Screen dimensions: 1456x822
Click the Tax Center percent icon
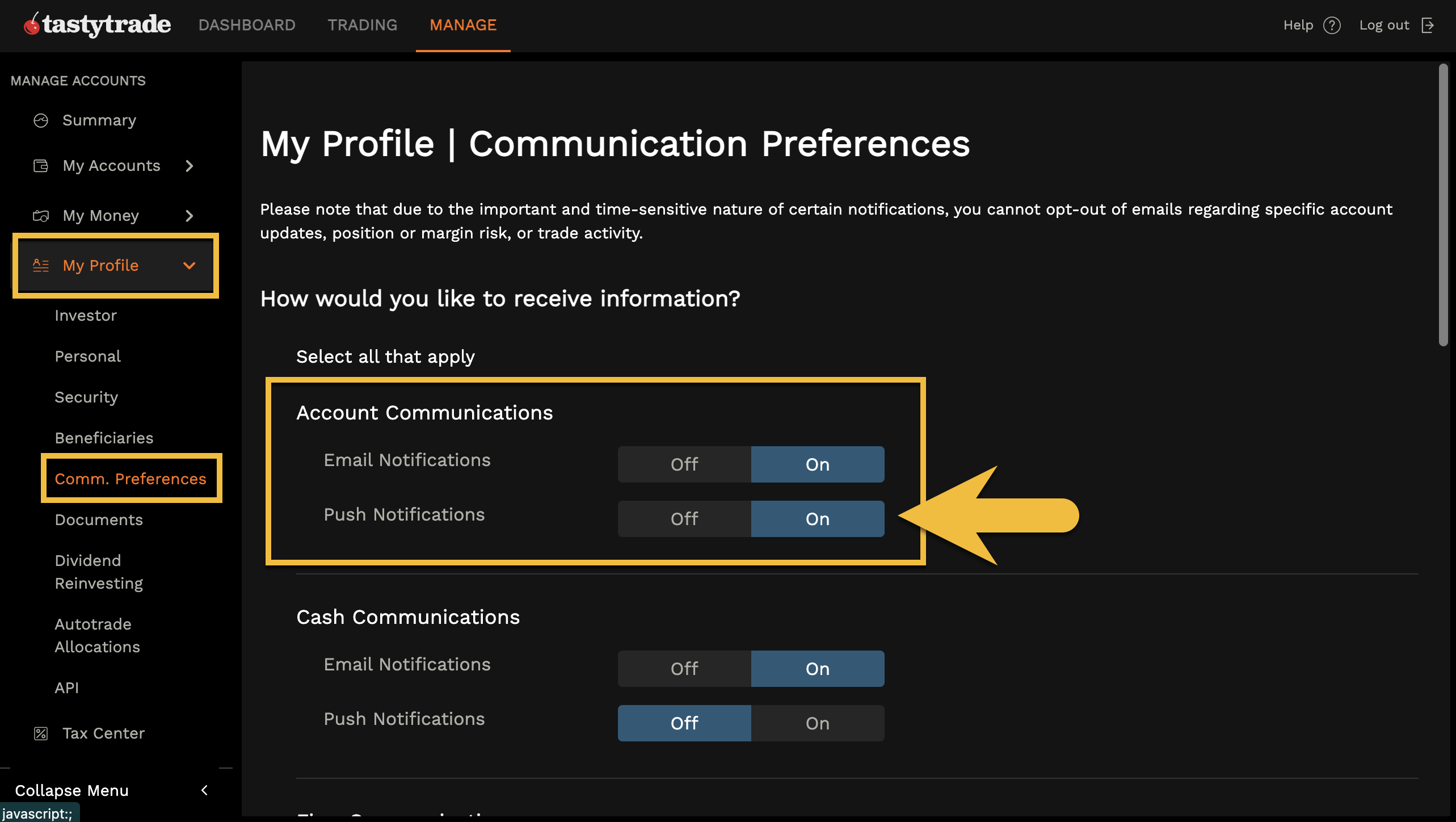(41, 733)
